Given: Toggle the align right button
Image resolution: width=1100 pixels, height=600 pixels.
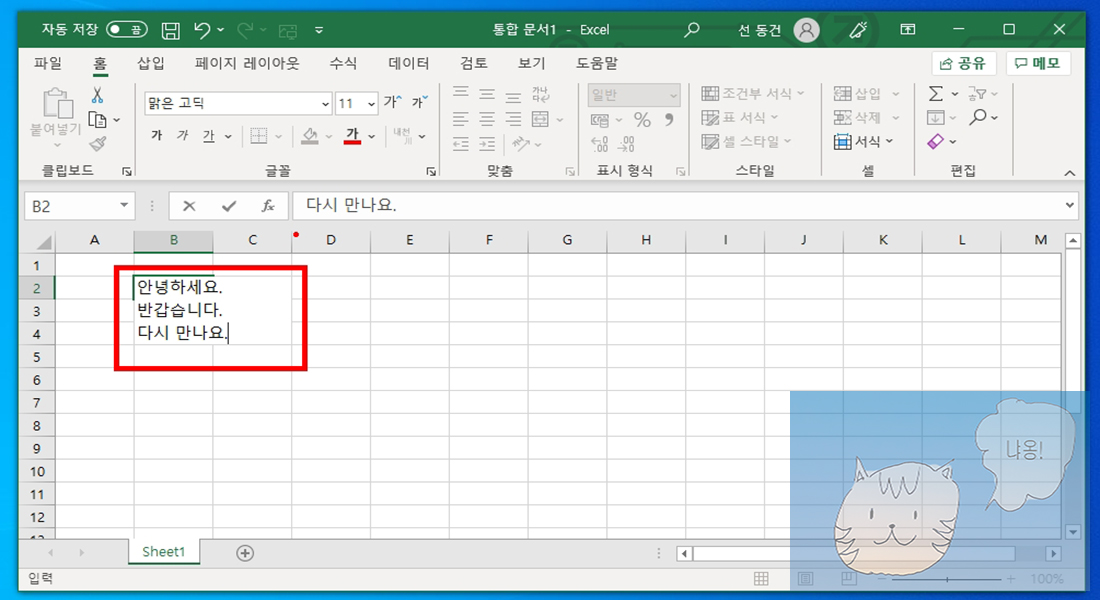Looking at the screenshot, I should [514, 119].
